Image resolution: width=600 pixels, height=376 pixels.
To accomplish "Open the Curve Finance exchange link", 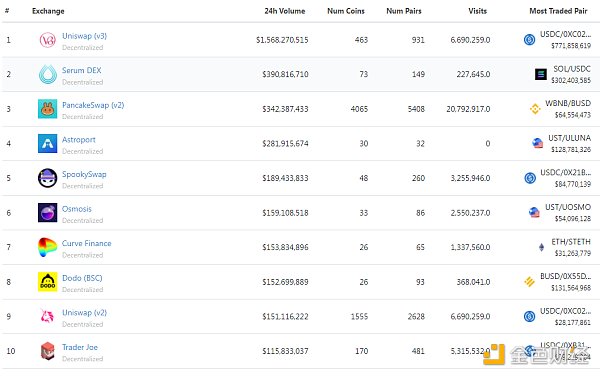I will (x=86, y=243).
